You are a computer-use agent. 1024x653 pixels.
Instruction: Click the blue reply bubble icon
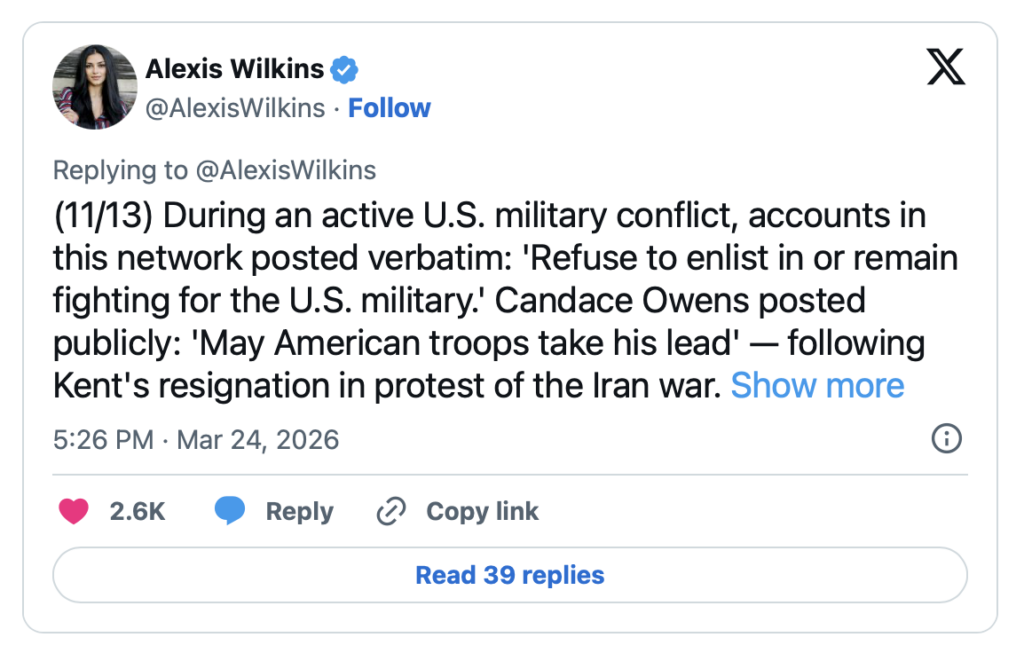pyautogui.click(x=230, y=511)
